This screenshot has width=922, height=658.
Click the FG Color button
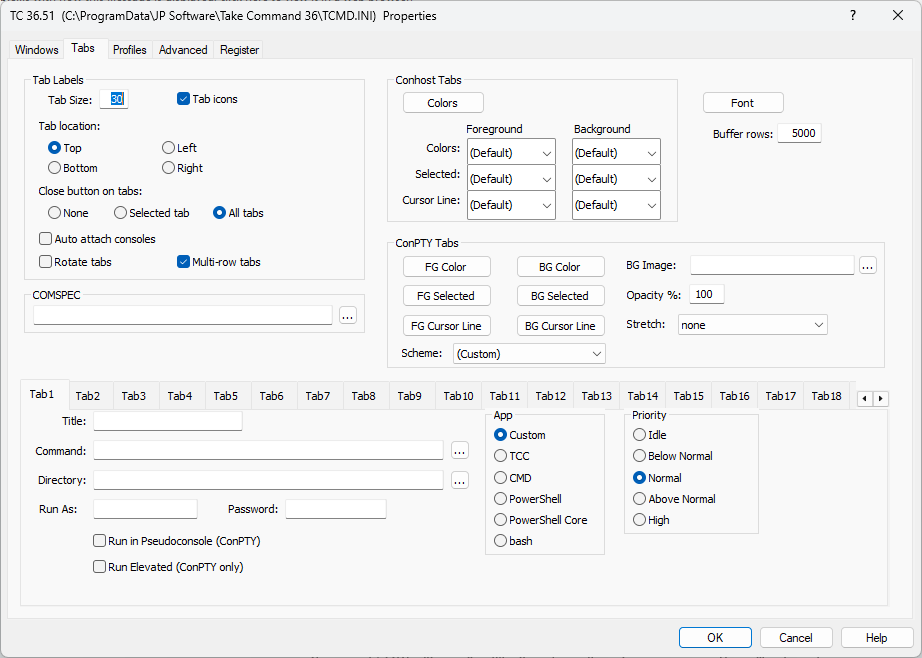(446, 267)
